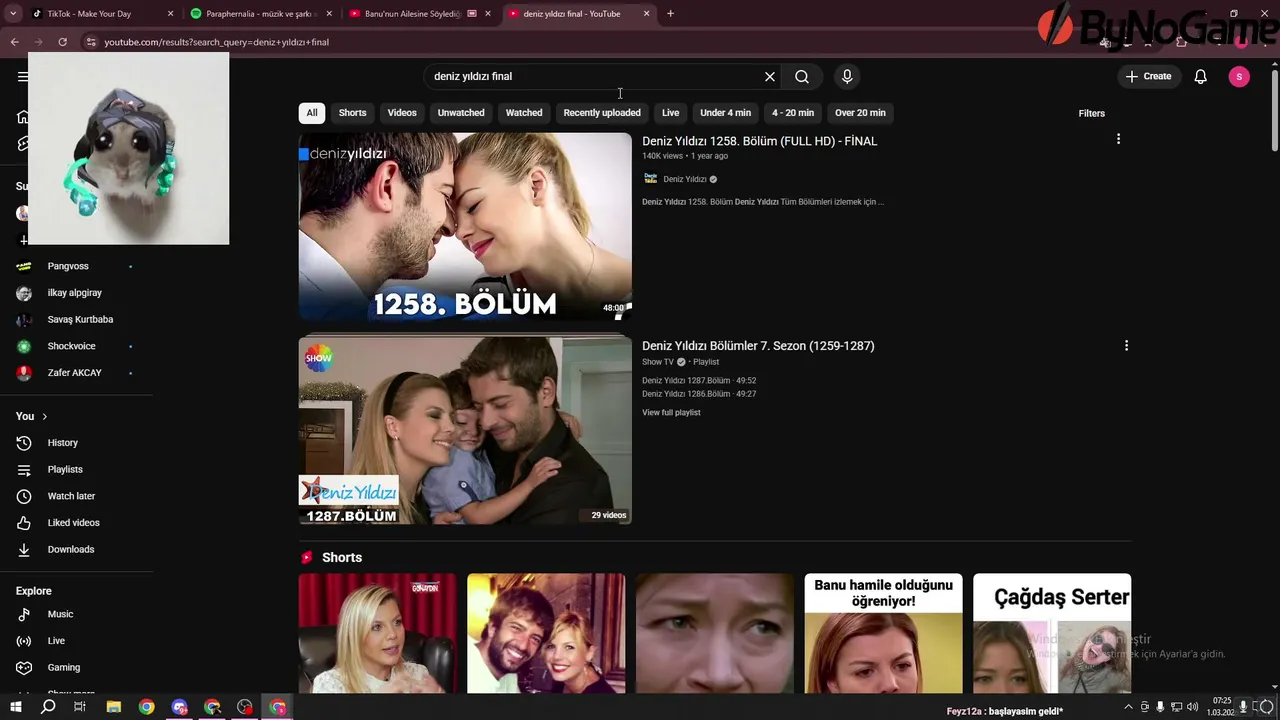Open the Show TV channel link
The image size is (1280, 720).
(658, 362)
